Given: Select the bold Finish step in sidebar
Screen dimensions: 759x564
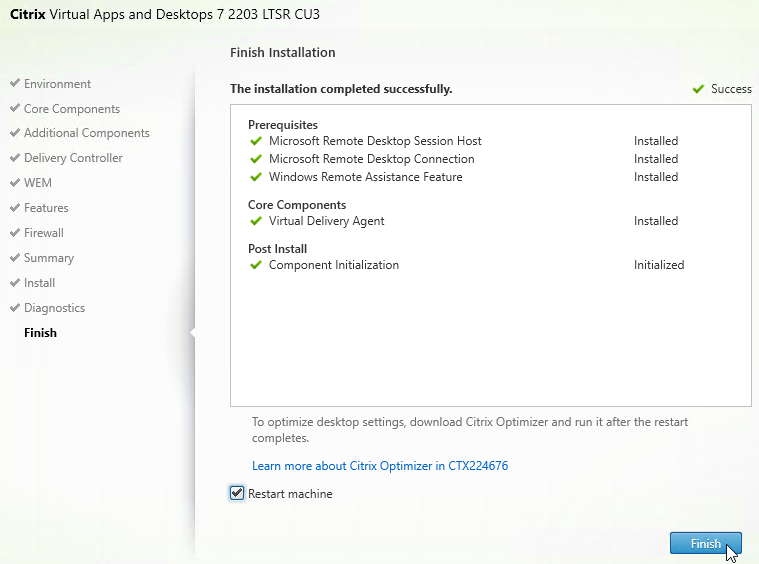Looking at the screenshot, I should click(40, 333).
